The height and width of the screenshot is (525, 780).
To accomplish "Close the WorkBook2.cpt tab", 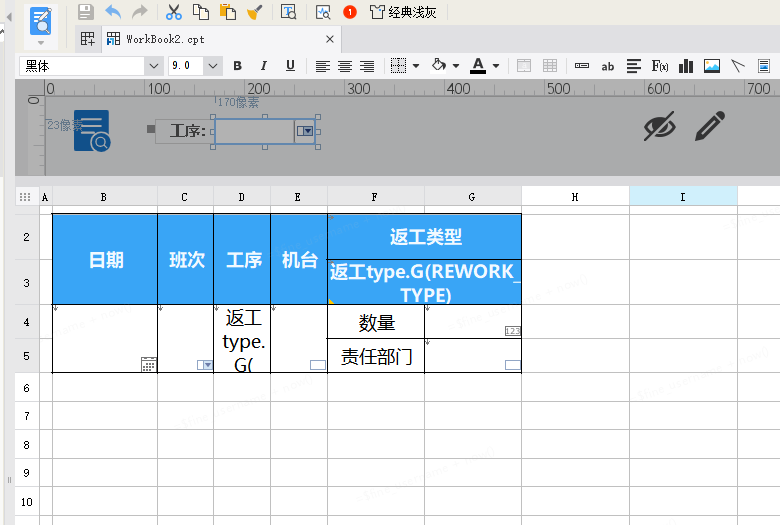I will (x=329, y=39).
